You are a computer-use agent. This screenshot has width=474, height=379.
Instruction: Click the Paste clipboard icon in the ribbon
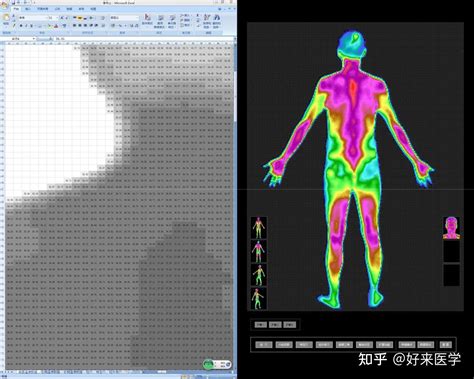click(6, 17)
